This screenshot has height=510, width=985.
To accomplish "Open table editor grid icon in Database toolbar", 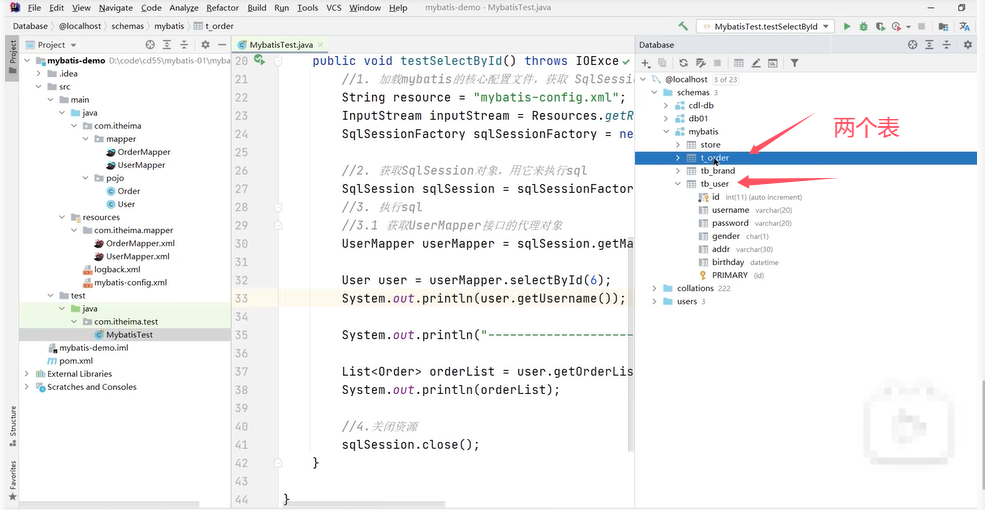I will point(739,63).
